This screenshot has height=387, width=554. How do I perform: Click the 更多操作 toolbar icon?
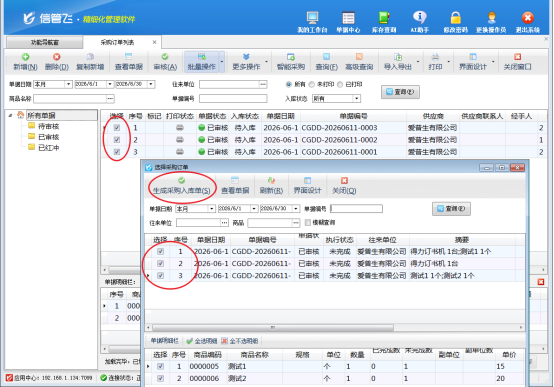point(246,62)
